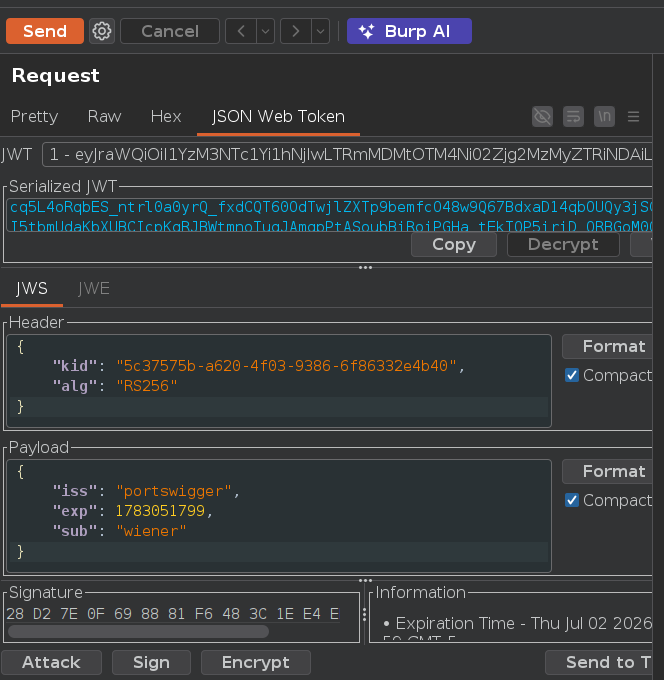This screenshot has height=680, width=664.
Task: Click the exp value 1783051799
Action: point(160,511)
